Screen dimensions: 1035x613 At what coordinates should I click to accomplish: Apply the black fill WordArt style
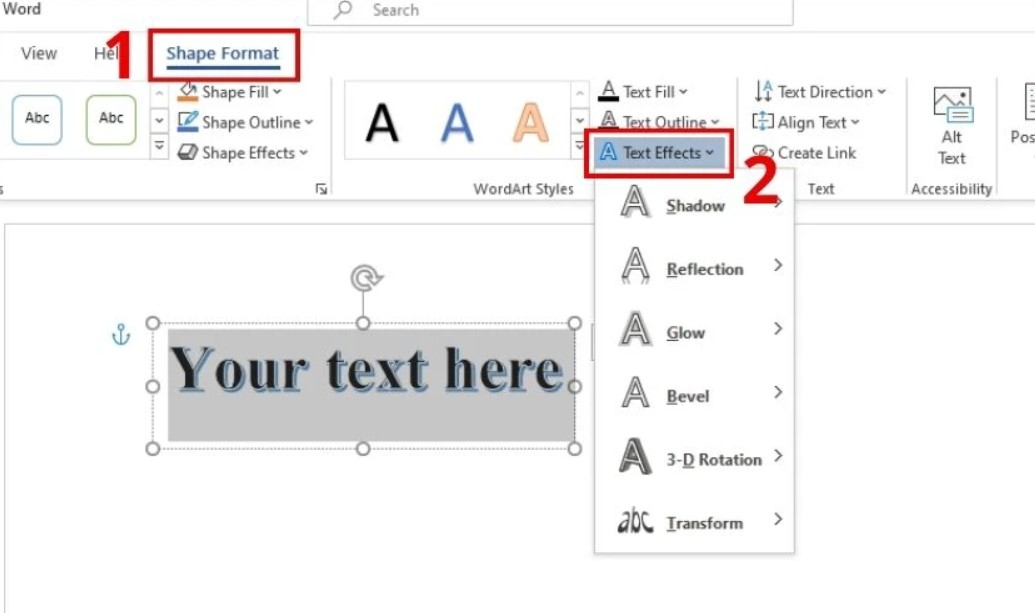[382, 123]
